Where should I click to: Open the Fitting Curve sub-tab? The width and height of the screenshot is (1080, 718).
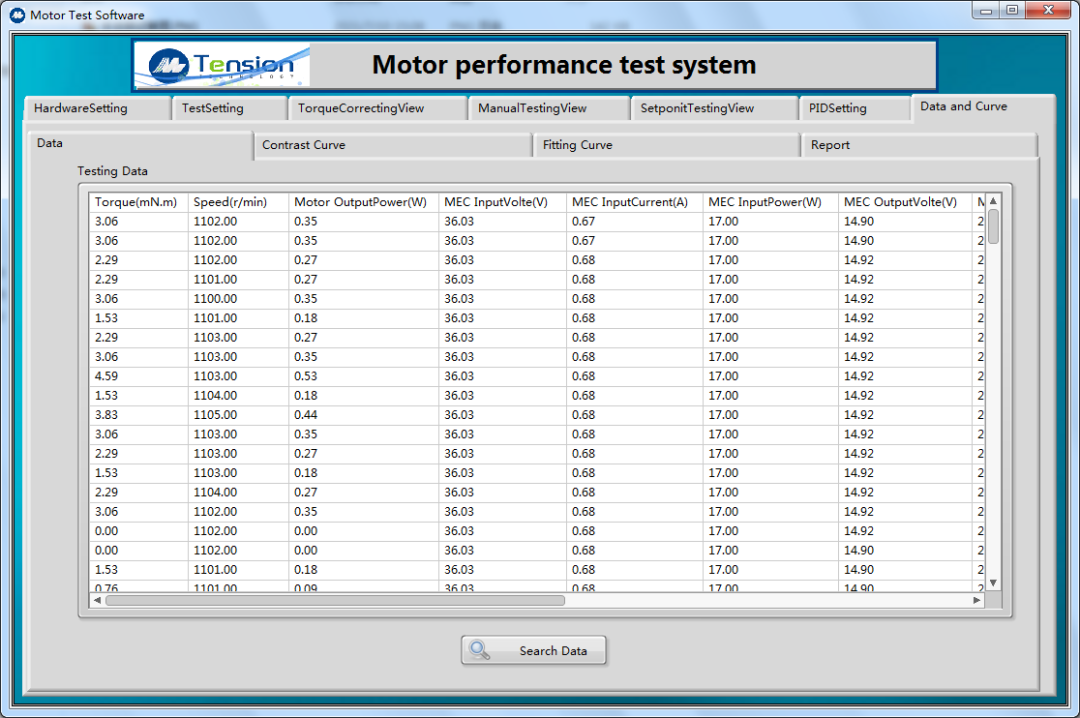coord(667,145)
